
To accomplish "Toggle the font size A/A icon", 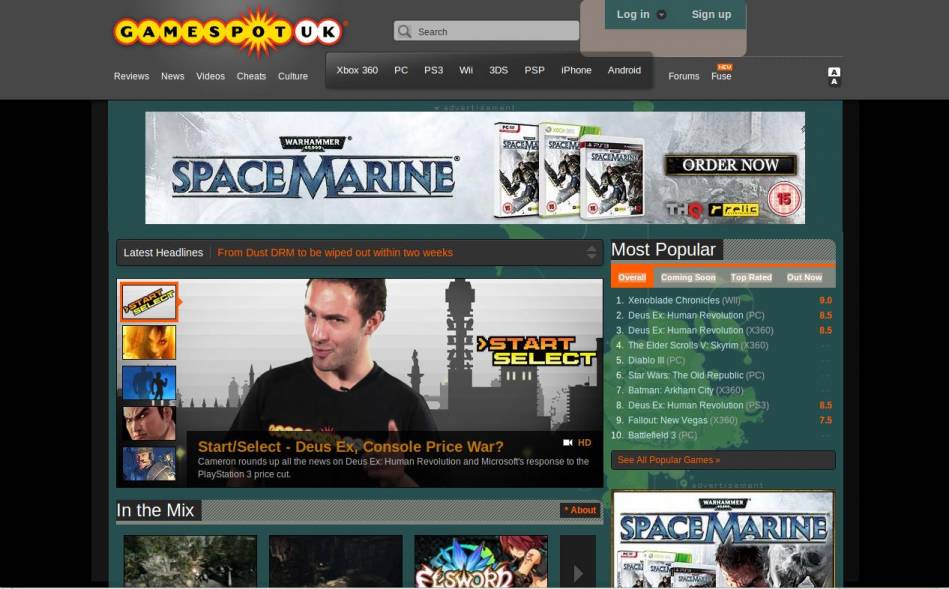I will pos(834,76).
